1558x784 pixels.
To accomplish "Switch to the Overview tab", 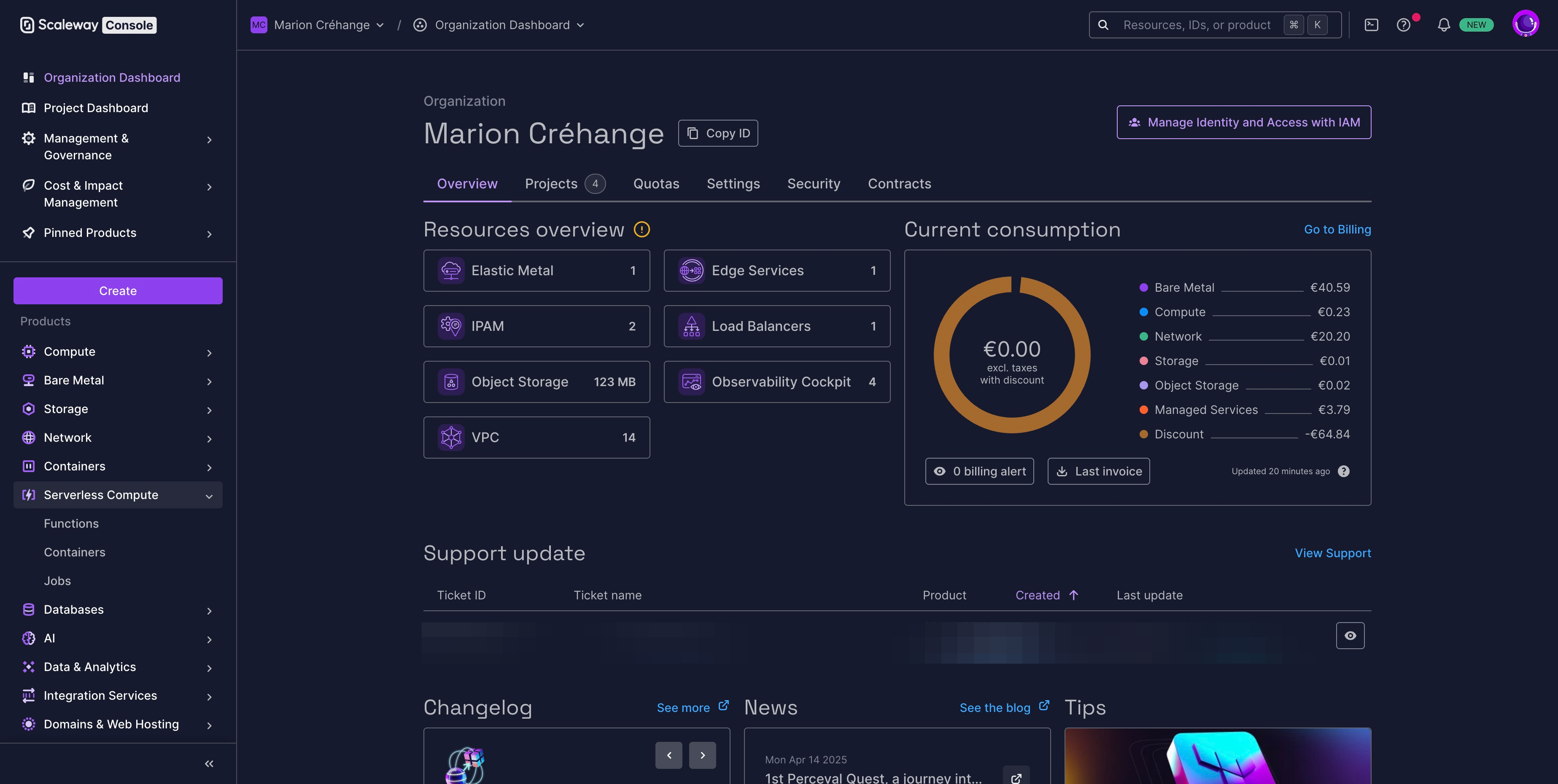I will coord(467,184).
